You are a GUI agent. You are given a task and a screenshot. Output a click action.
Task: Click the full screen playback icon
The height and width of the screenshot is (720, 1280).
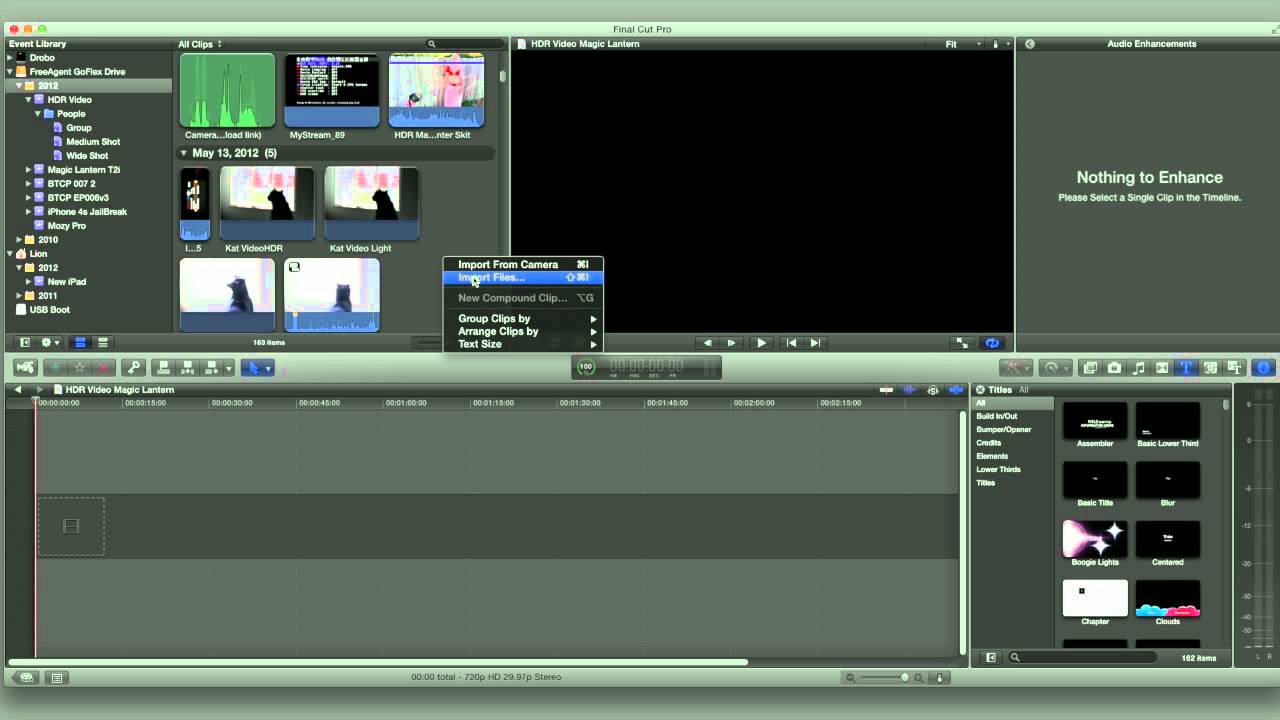[962, 343]
